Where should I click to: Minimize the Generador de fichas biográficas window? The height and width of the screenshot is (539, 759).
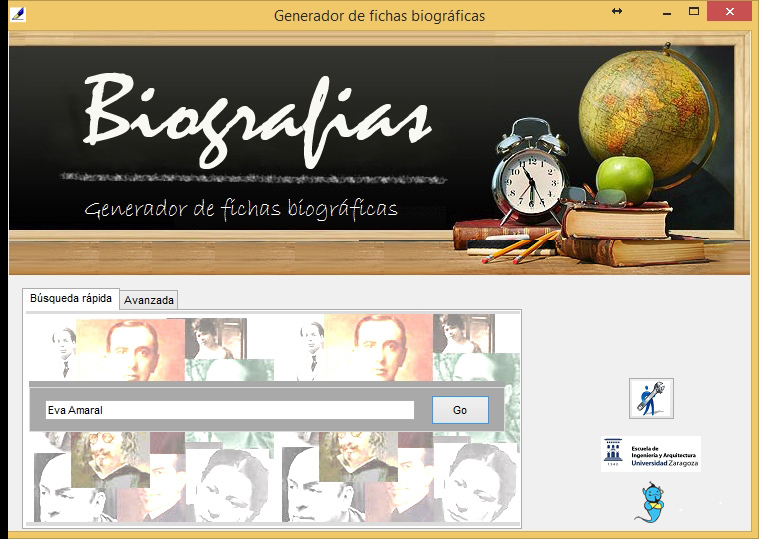point(667,12)
